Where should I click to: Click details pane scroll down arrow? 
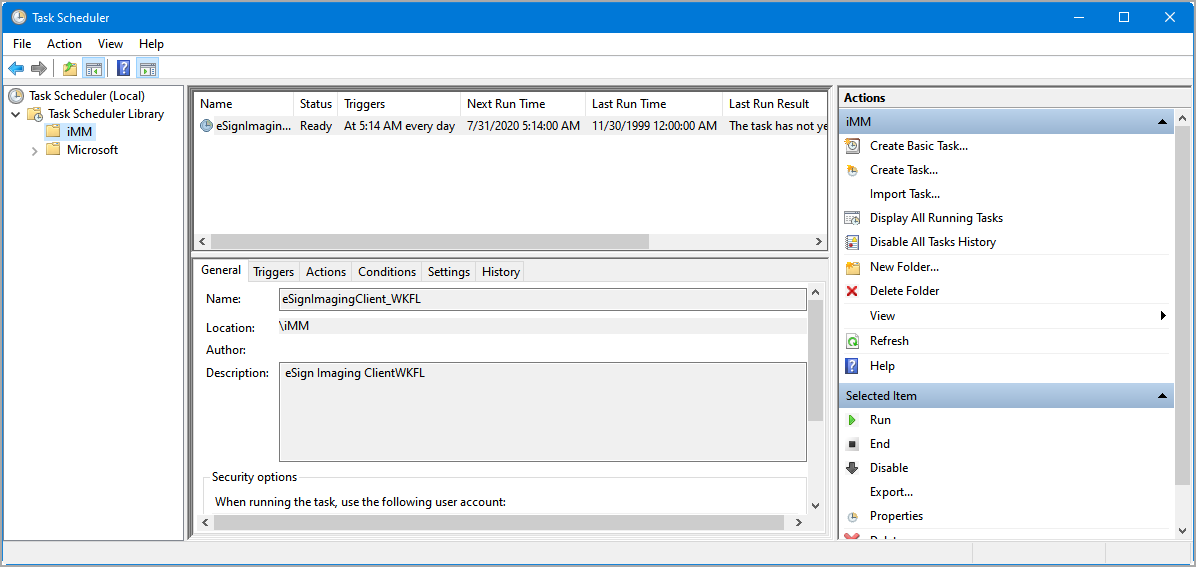(815, 505)
